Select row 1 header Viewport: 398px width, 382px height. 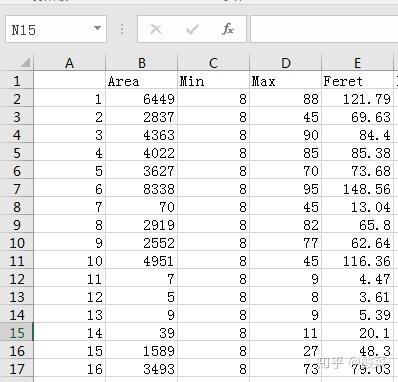17,81
